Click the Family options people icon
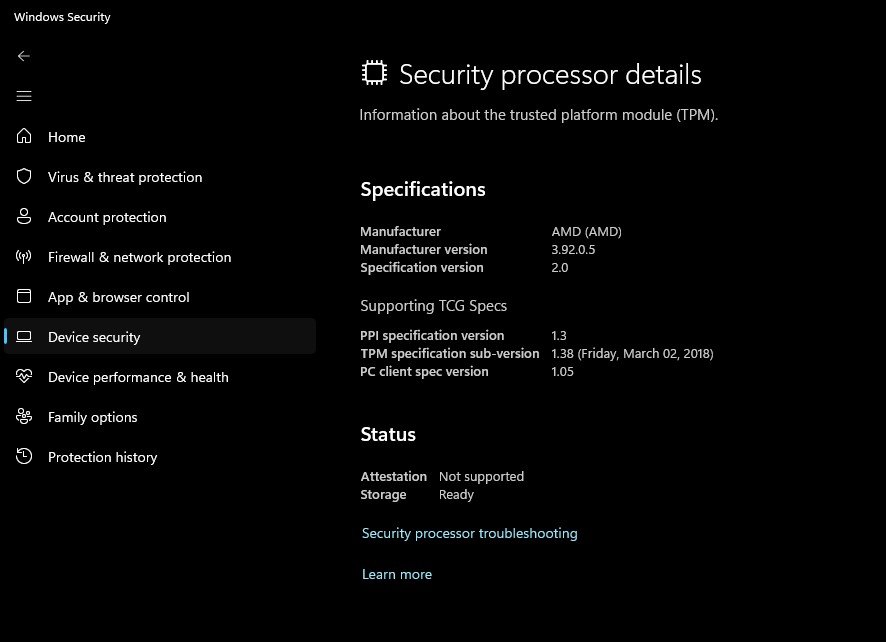This screenshot has width=886, height=642. point(24,417)
